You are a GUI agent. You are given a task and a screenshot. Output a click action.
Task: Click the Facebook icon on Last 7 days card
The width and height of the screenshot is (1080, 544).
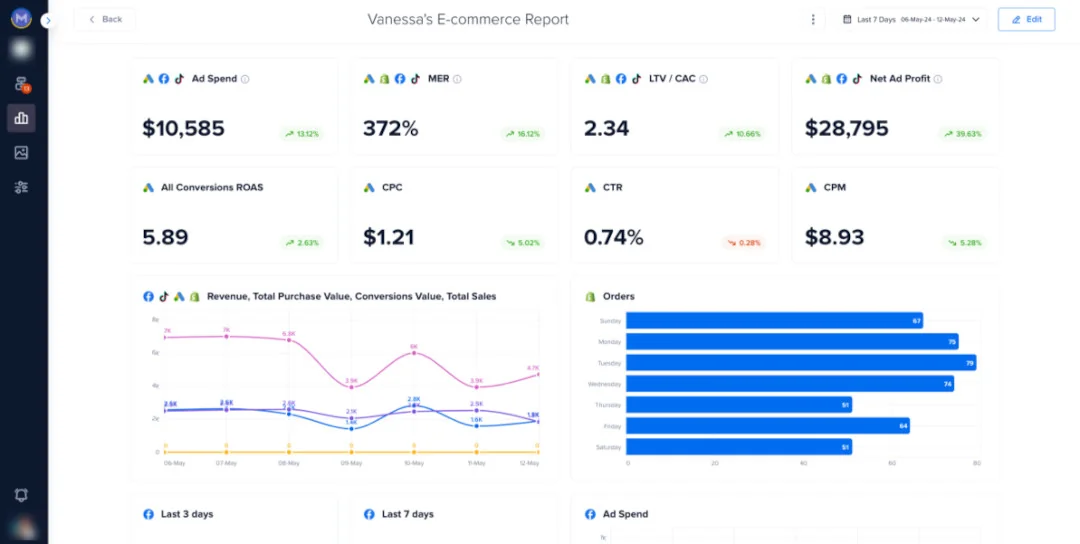click(369, 514)
